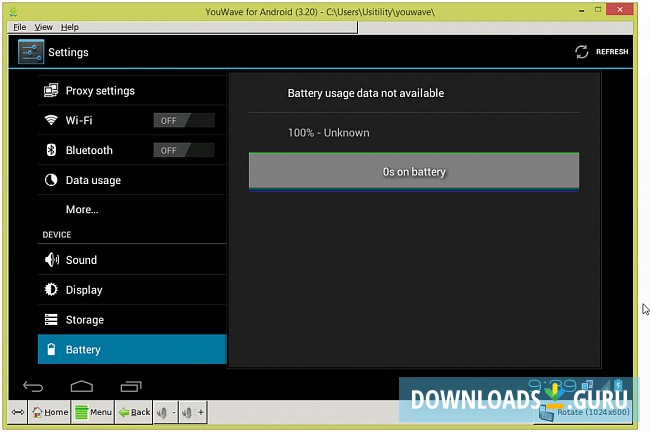Click the Back toolbar button
The width and height of the screenshot is (650, 432).
(x=134, y=412)
